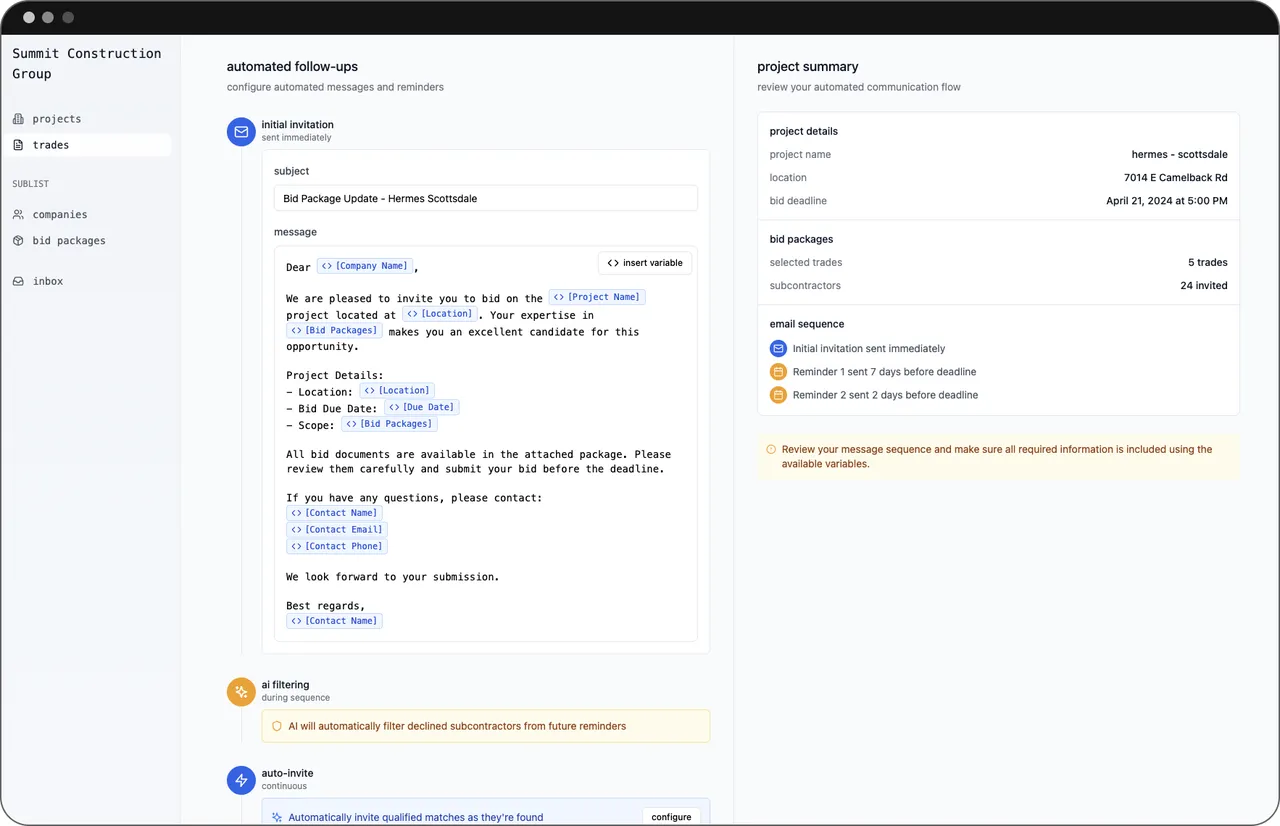Click the inbox tray icon
This screenshot has width=1280, height=826.
tap(18, 282)
